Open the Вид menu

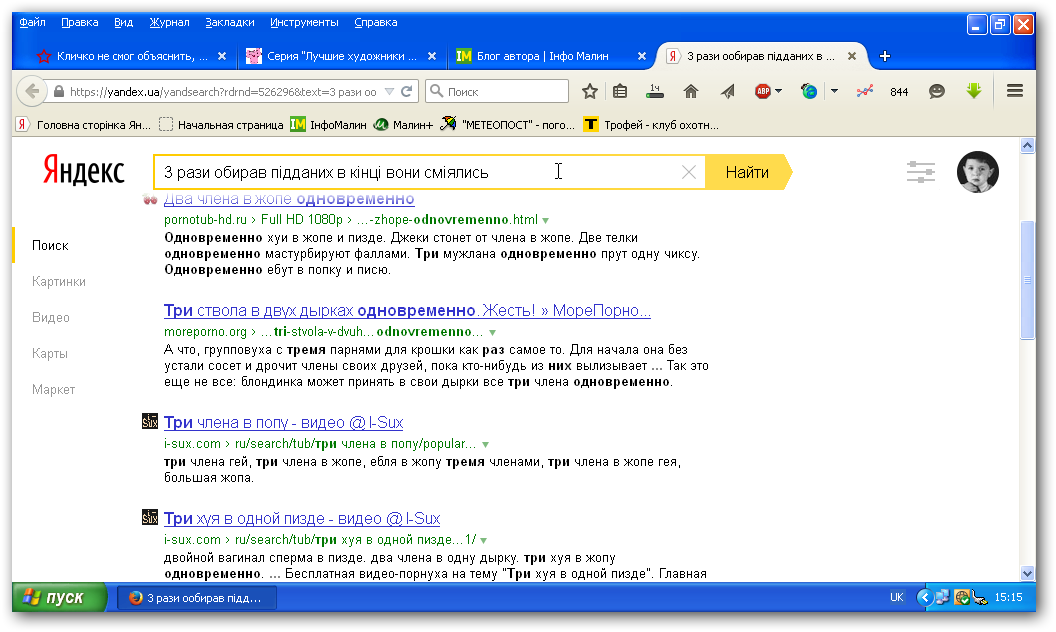(x=124, y=22)
